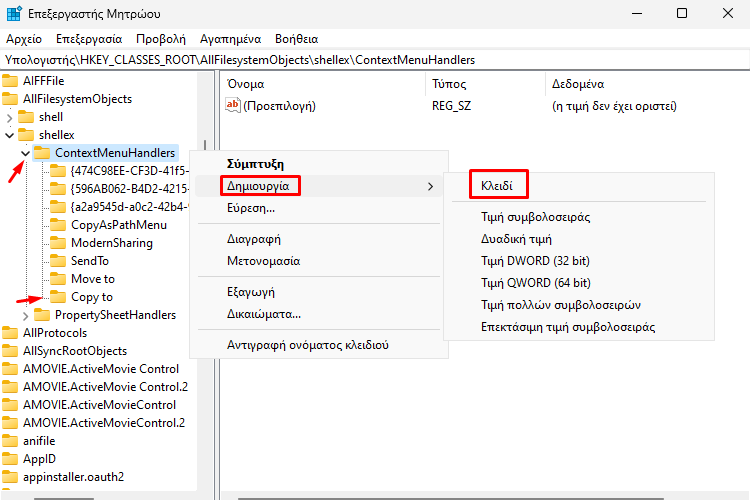The height and width of the screenshot is (500, 750).
Task: Click the Move to folder icon
Action: (x=58, y=279)
